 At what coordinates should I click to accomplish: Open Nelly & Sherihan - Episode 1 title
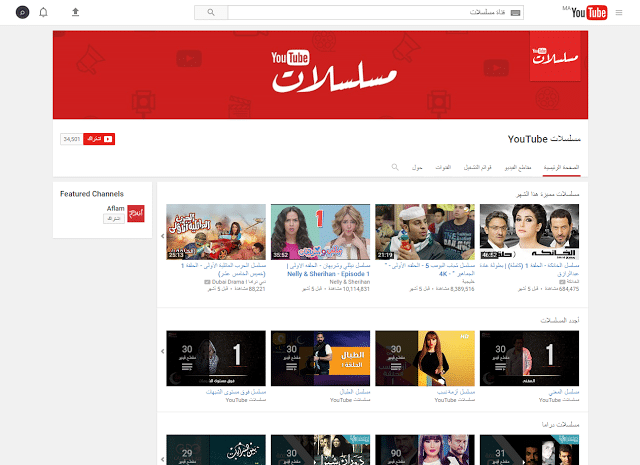(328, 270)
